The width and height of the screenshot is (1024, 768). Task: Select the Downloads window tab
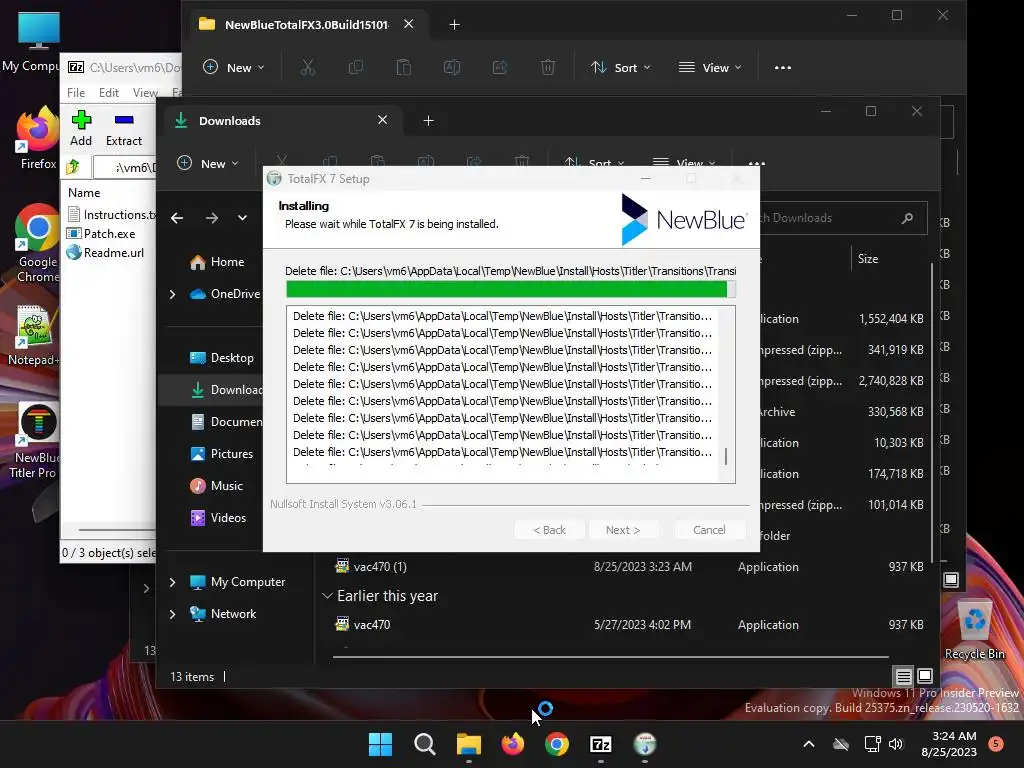281,120
